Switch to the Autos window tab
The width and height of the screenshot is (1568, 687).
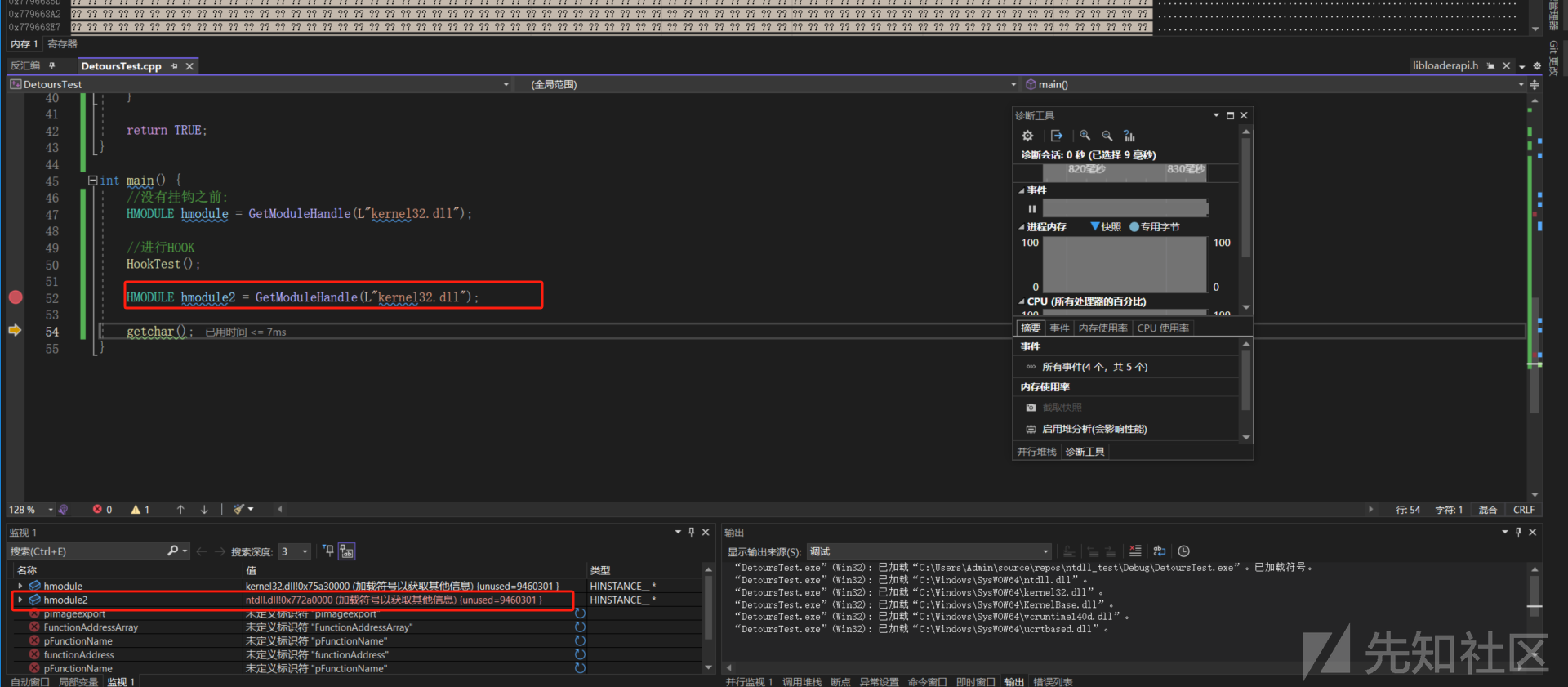click(x=30, y=681)
